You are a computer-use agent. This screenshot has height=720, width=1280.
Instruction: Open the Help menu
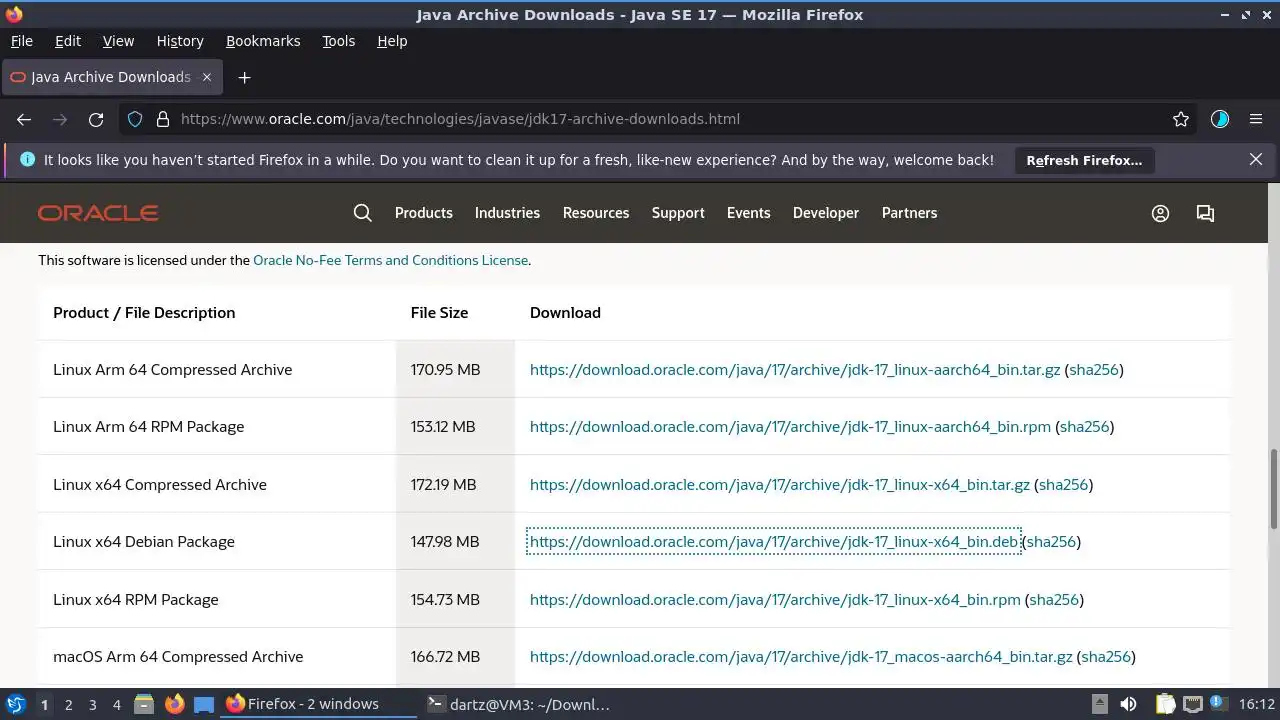tap(392, 41)
